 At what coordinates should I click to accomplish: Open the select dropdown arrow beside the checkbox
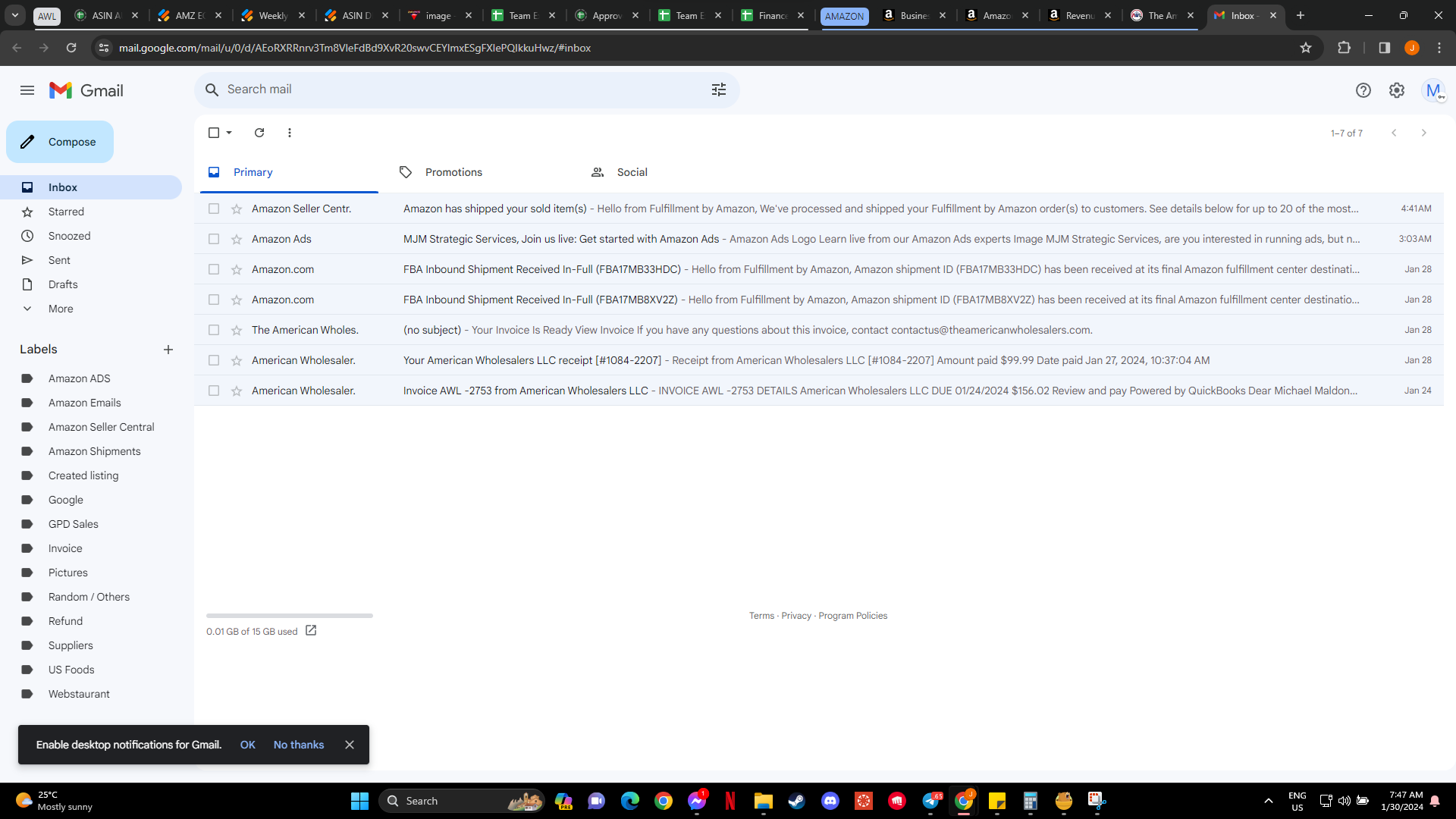[x=229, y=133]
